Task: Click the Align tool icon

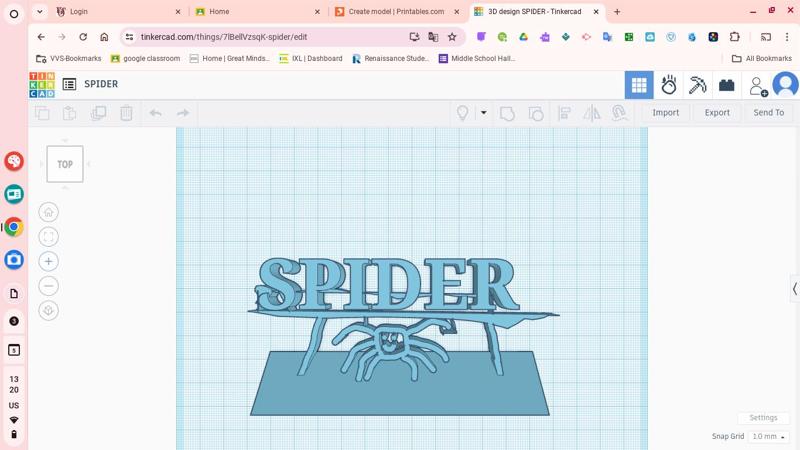Action: pyautogui.click(x=564, y=113)
